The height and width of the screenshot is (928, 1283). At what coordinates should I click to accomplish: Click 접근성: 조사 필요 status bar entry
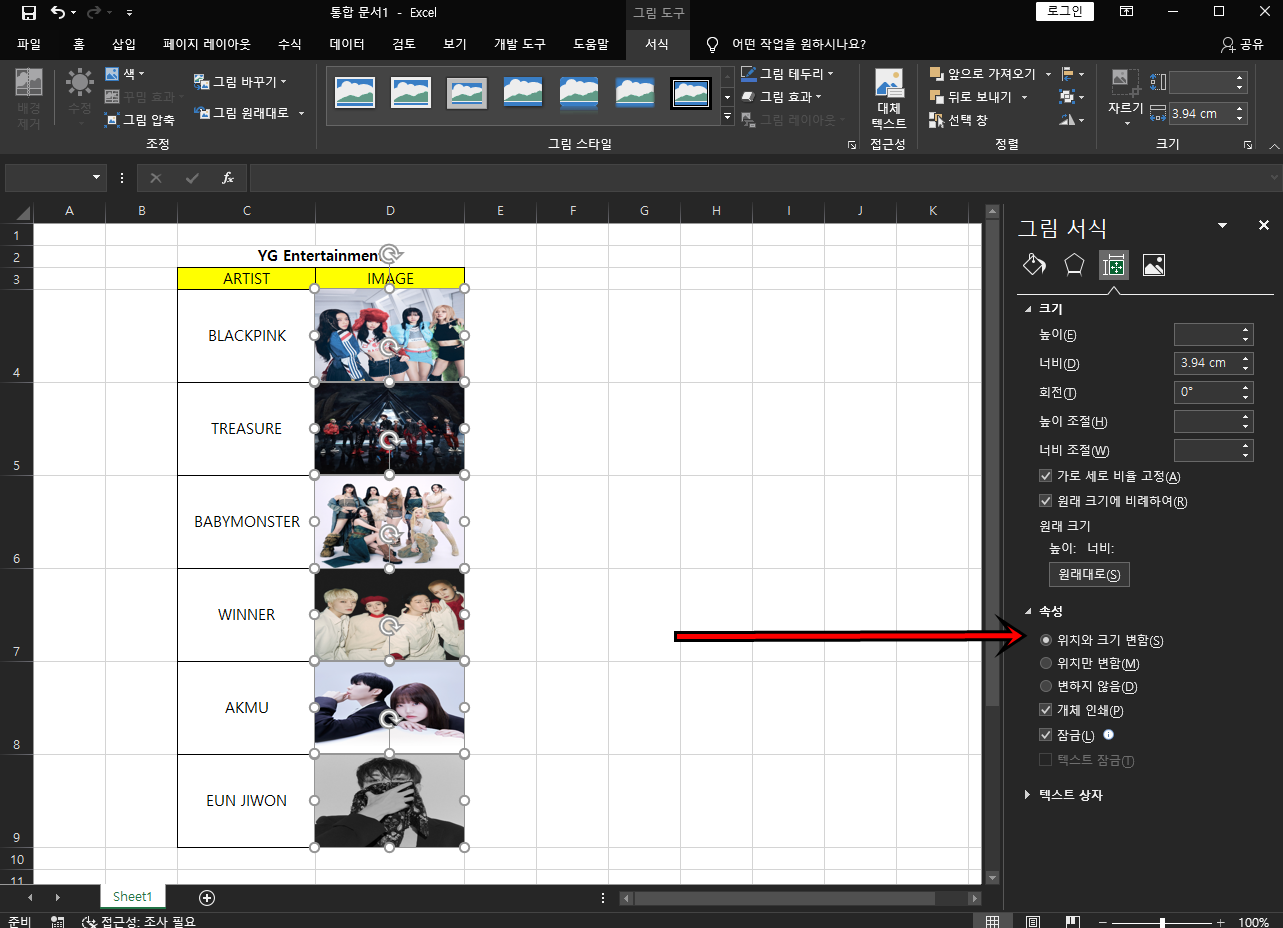[140, 921]
